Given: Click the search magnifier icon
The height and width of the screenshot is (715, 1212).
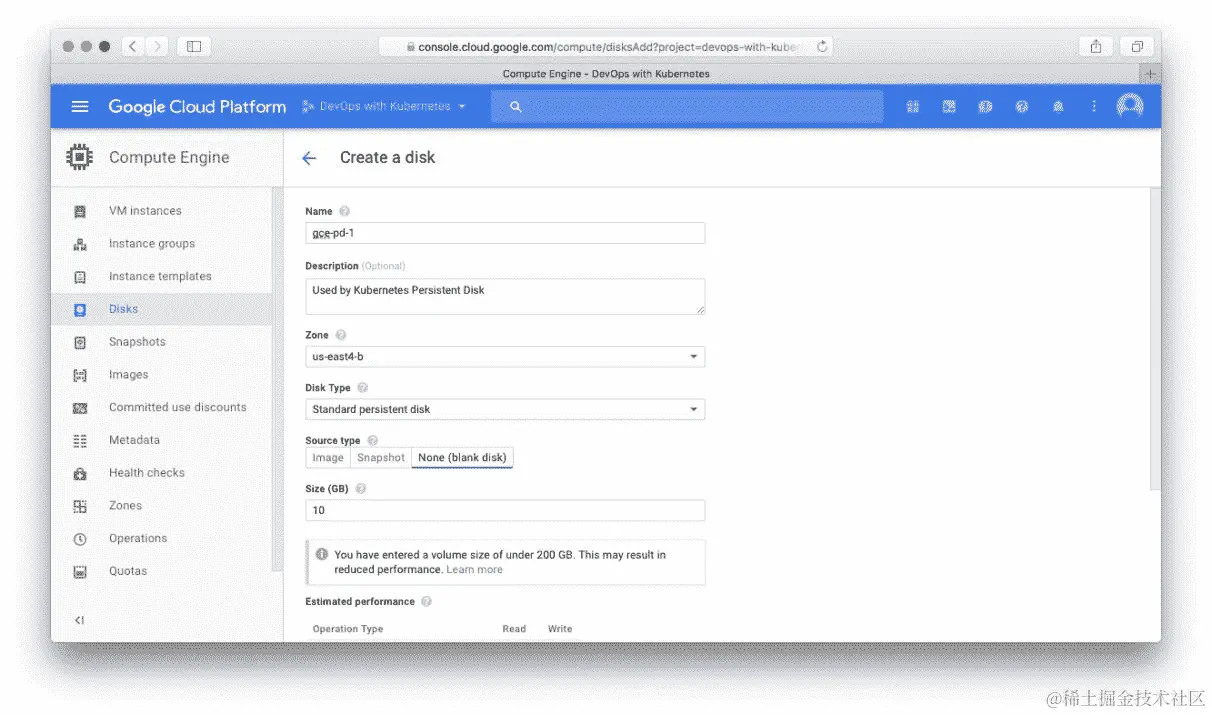Looking at the screenshot, I should (x=516, y=107).
